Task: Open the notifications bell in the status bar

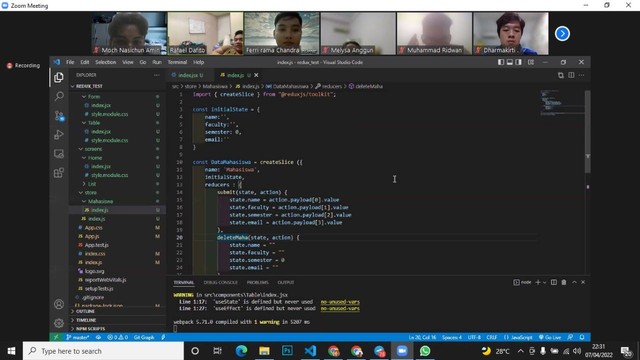Action: [582, 337]
